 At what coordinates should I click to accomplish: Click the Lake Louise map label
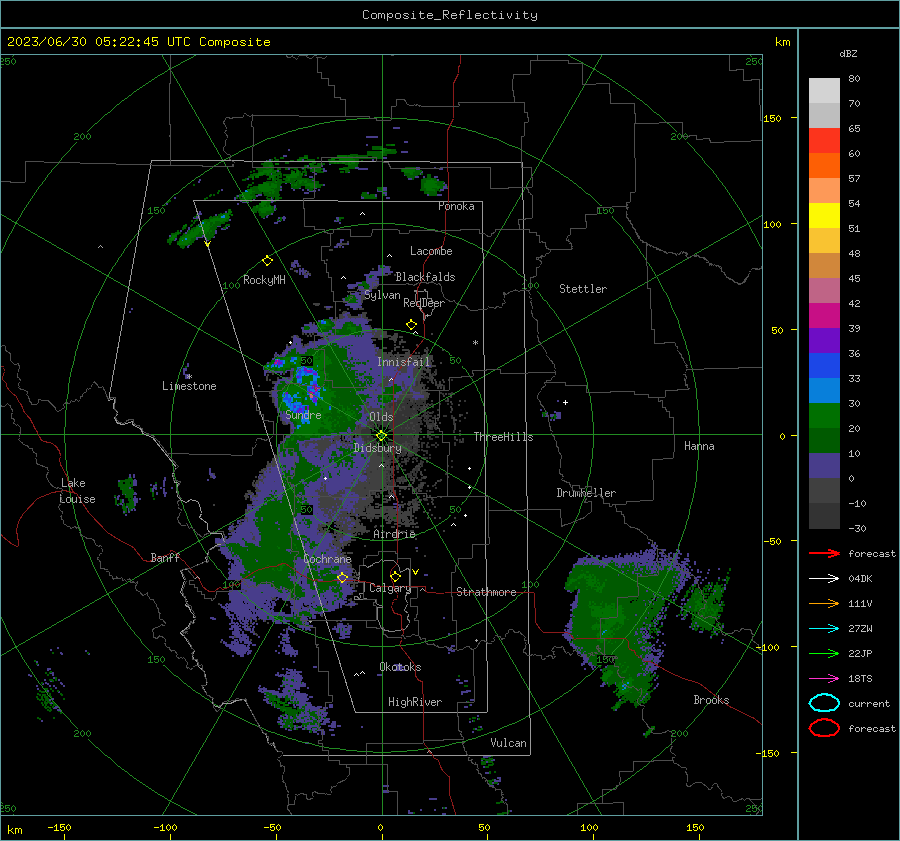coord(78,491)
